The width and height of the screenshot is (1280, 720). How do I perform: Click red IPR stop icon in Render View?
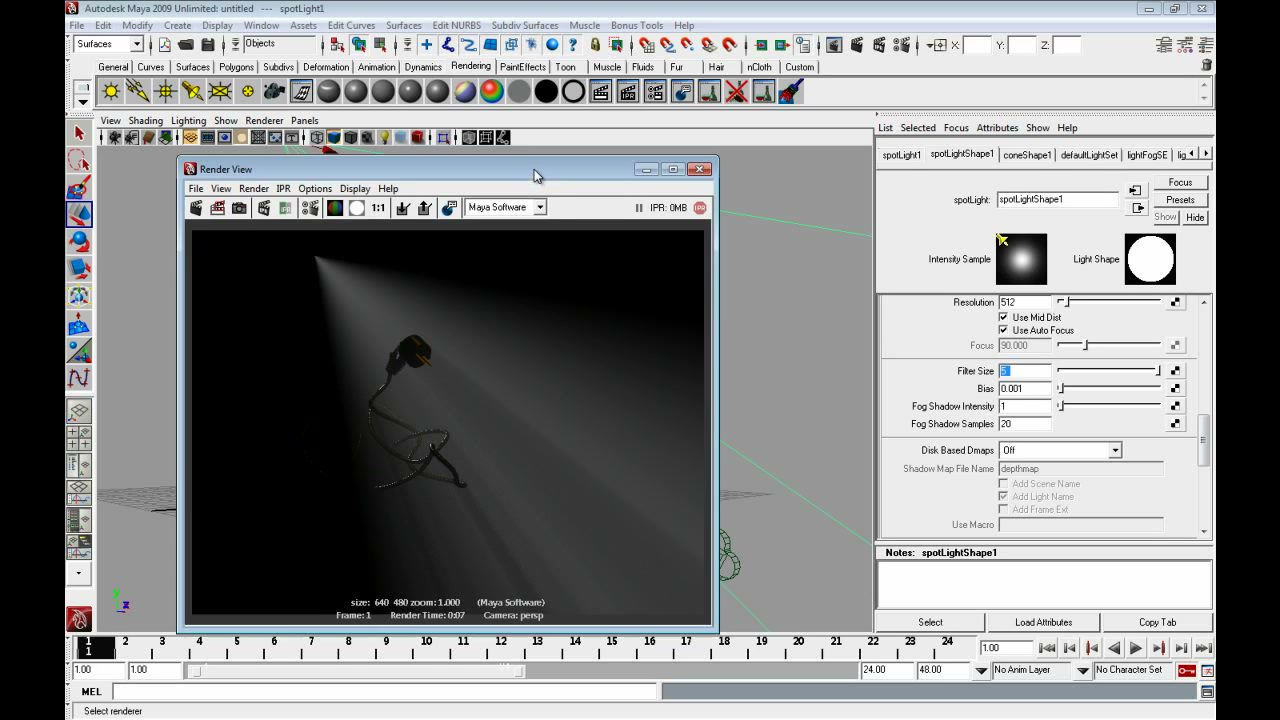(700, 208)
